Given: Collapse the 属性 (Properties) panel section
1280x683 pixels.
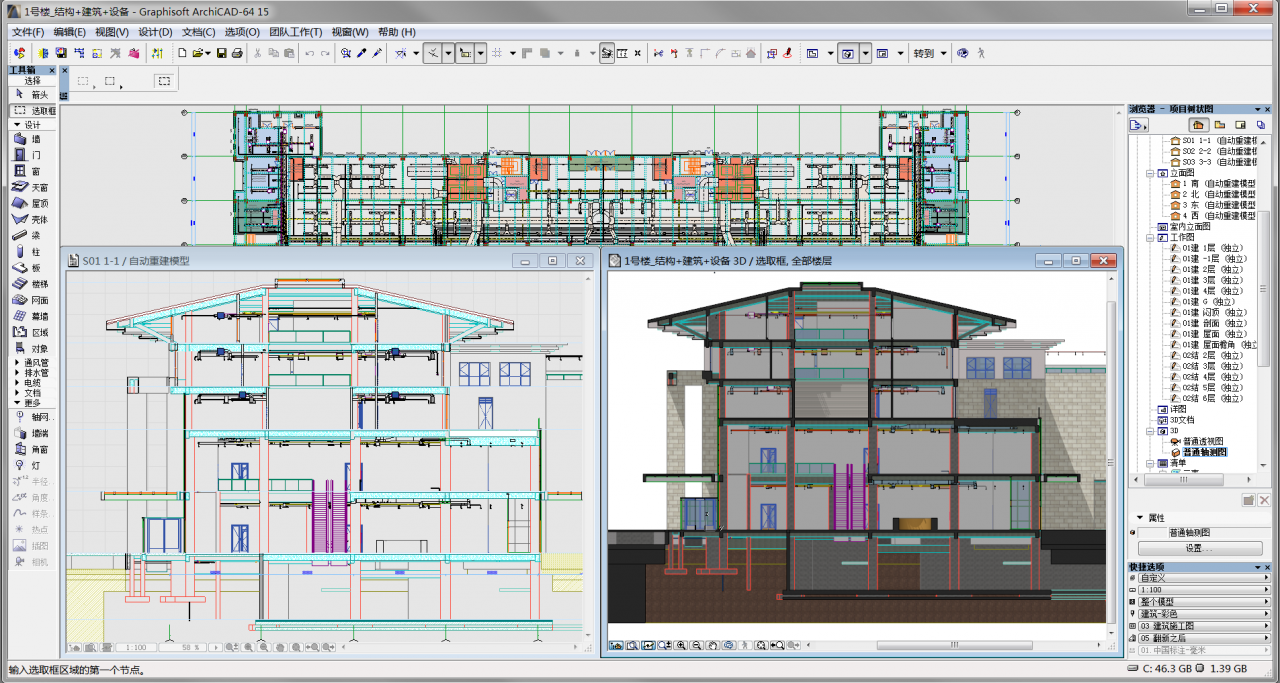Looking at the screenshot, I should click(x=1140, y=517).
